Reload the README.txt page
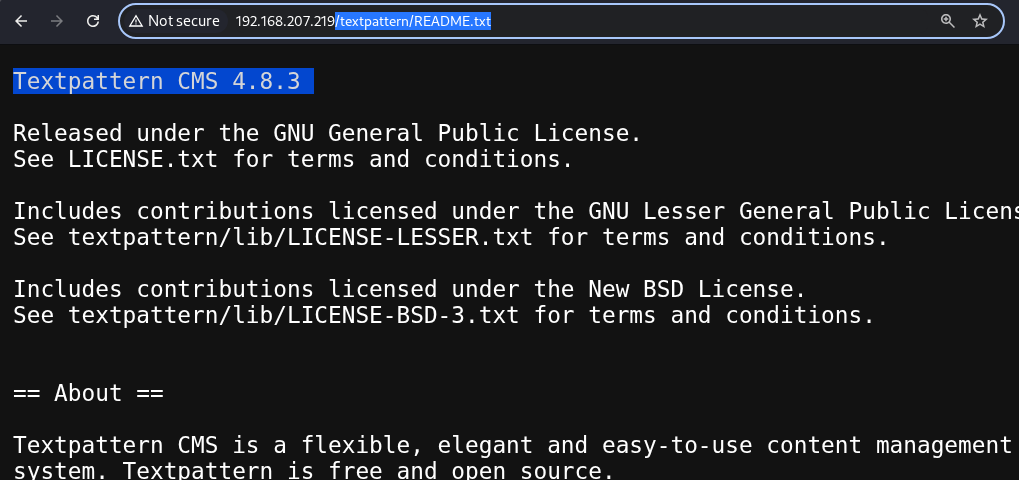The height and width of the screenshot is (480, 1019). click(x=93, y=21)
